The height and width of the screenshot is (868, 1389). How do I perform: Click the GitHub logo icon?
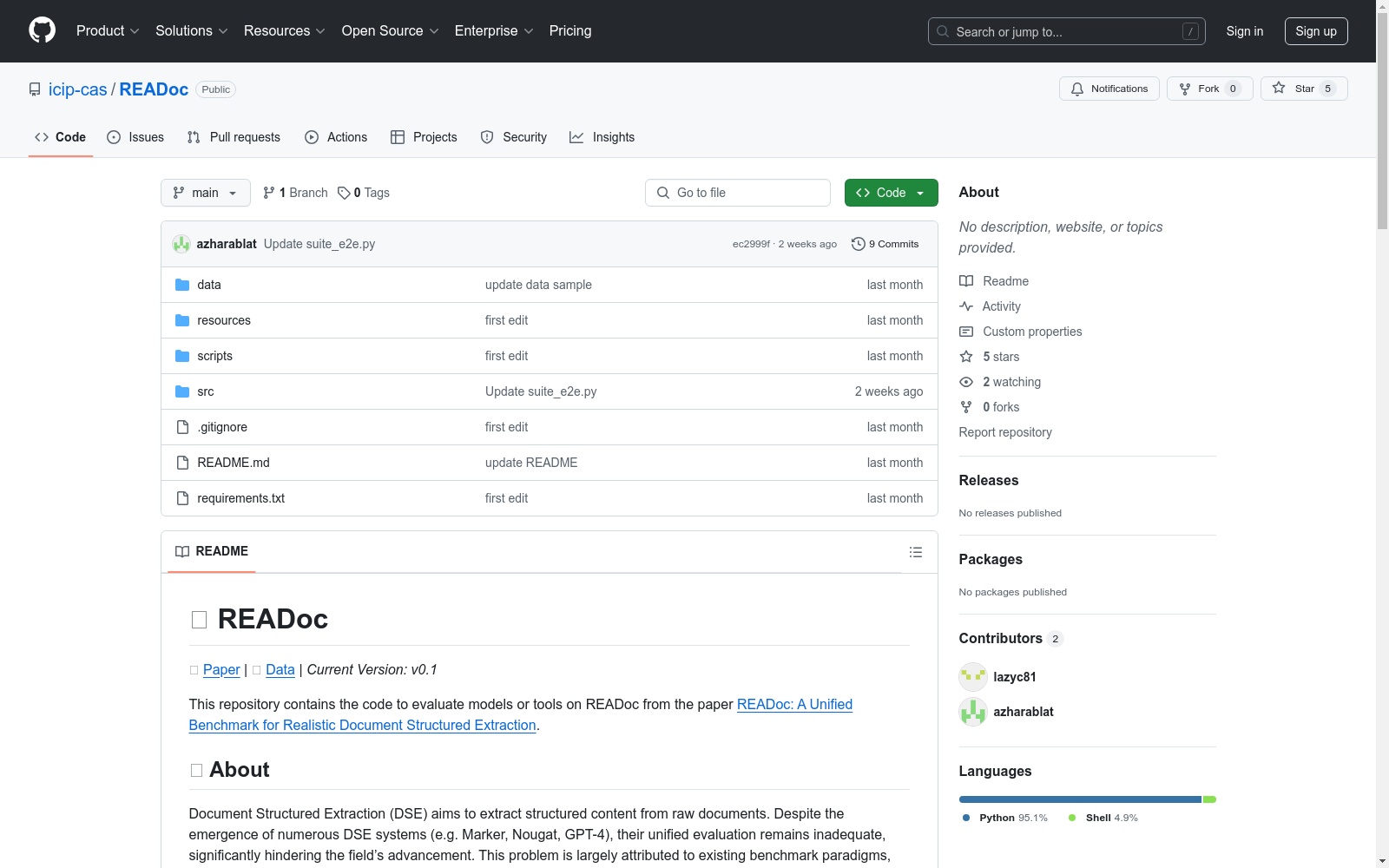click(42, 30)
